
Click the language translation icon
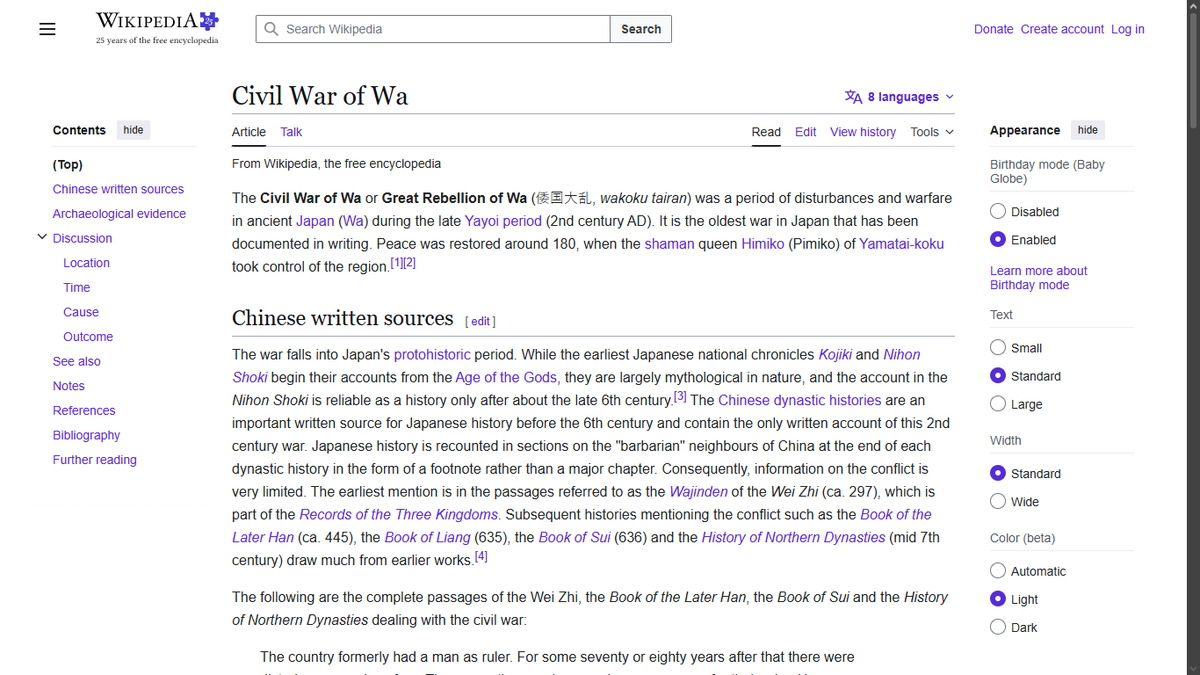coord(853,97)
